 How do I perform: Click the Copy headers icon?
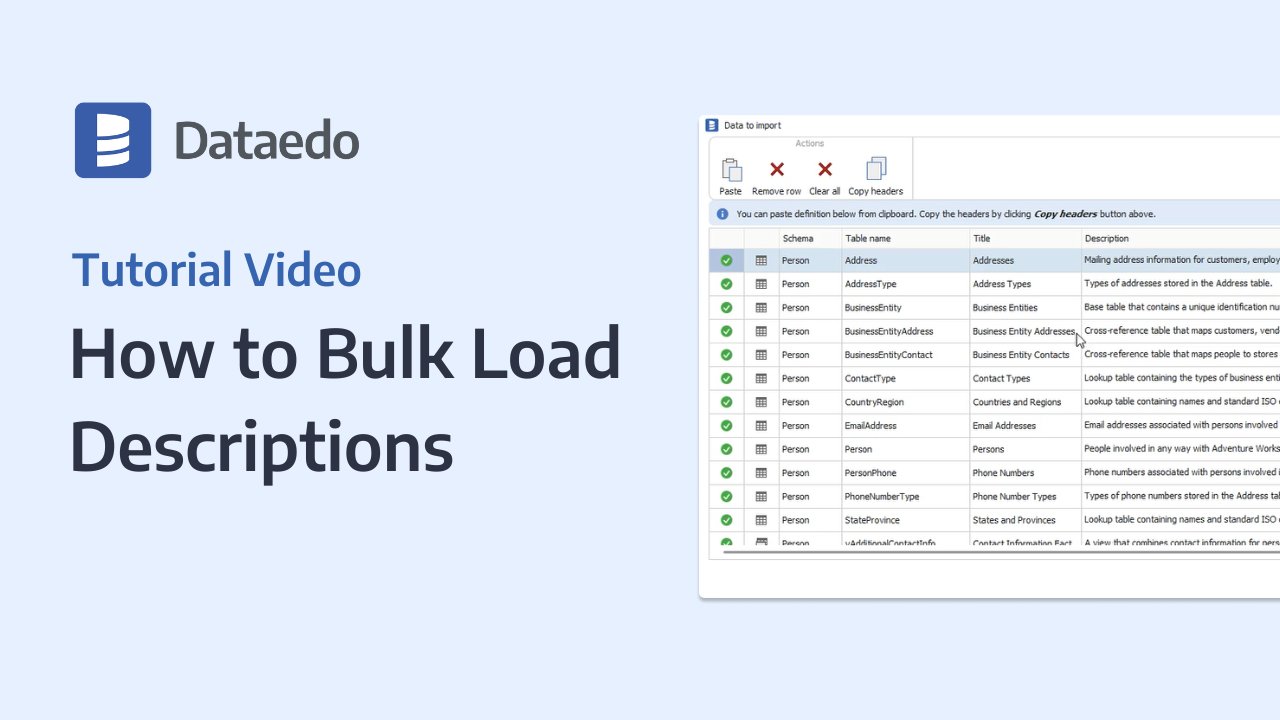[x=876, y=170]
